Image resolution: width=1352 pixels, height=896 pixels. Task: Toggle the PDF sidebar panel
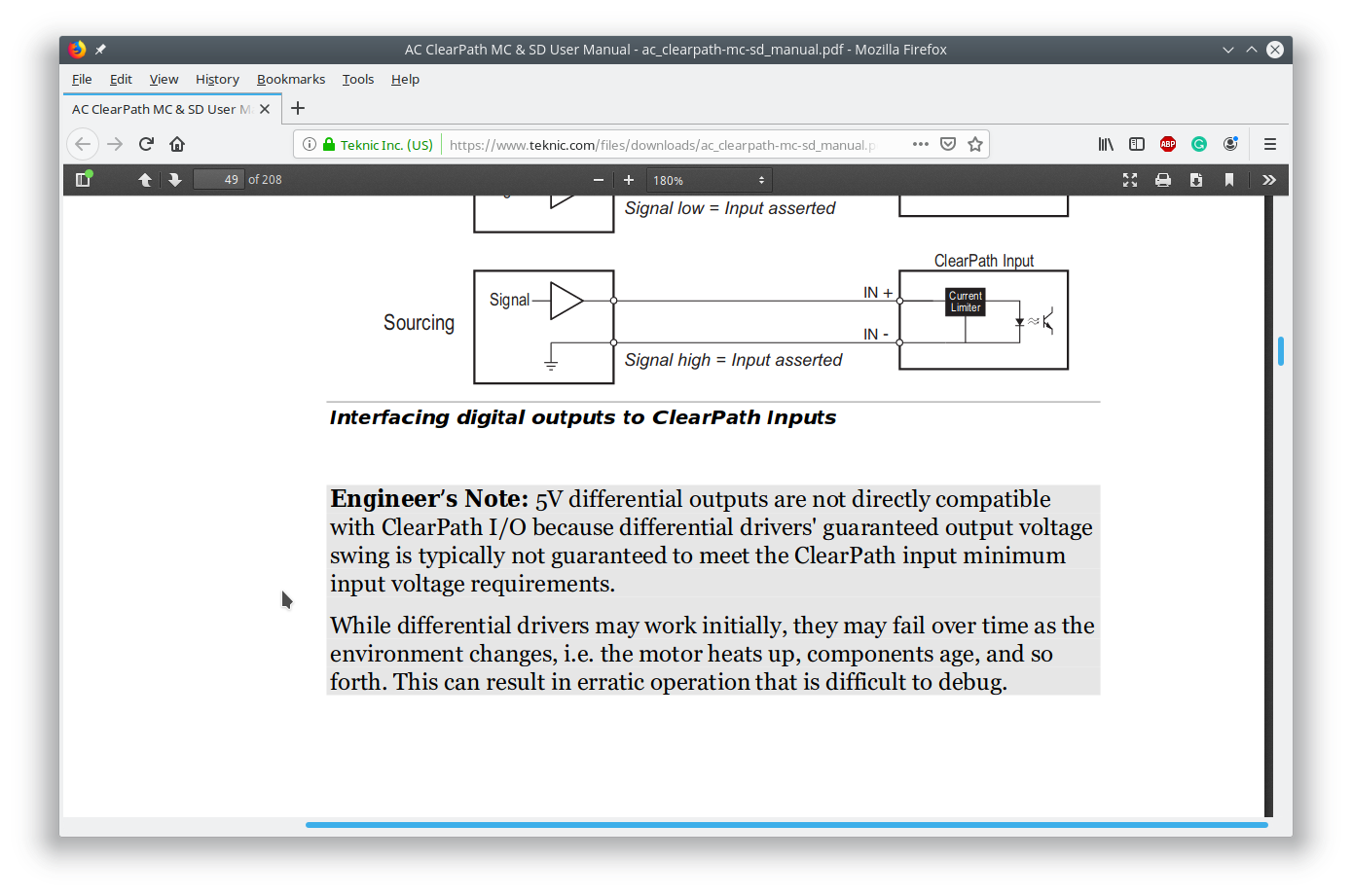coord(83,179)
